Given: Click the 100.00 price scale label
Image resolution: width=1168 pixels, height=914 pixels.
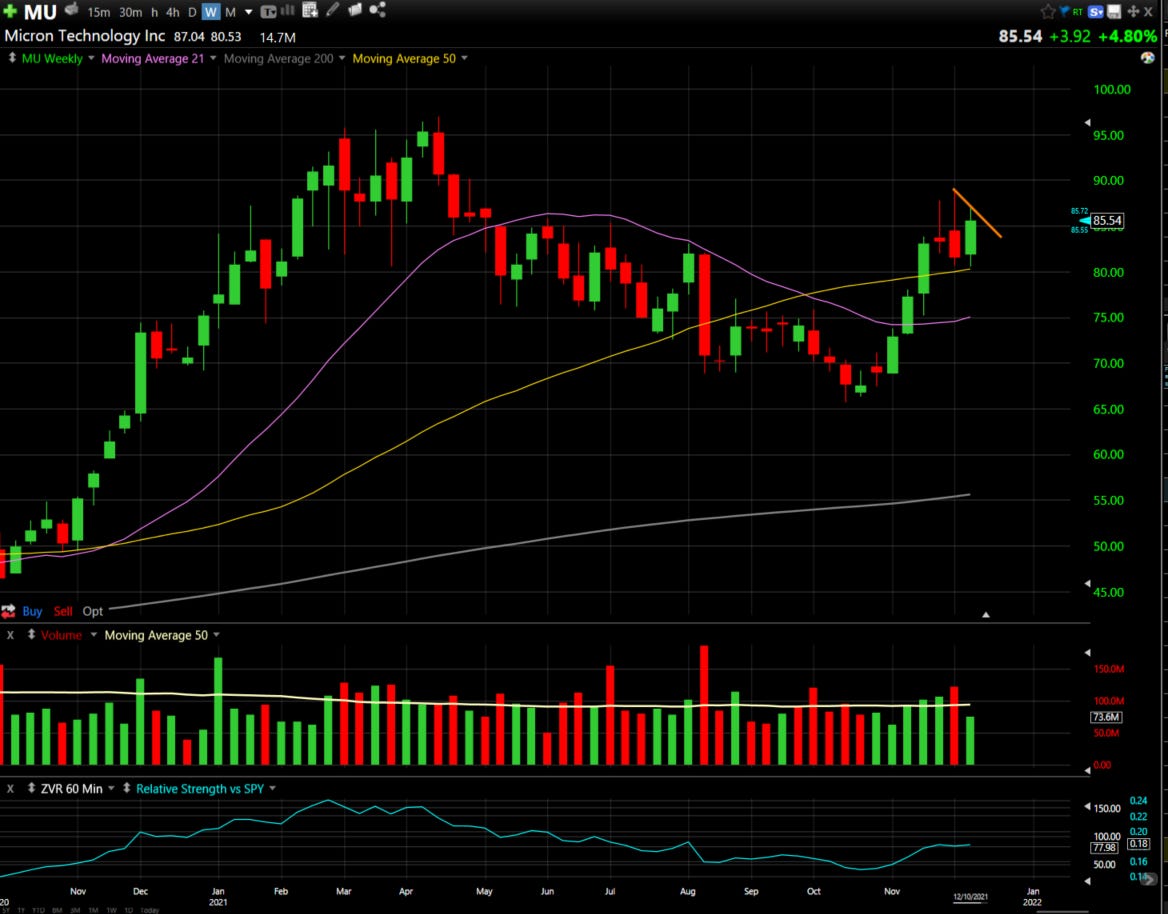Looking at the screenshot, I should (x=1111, y=89).
